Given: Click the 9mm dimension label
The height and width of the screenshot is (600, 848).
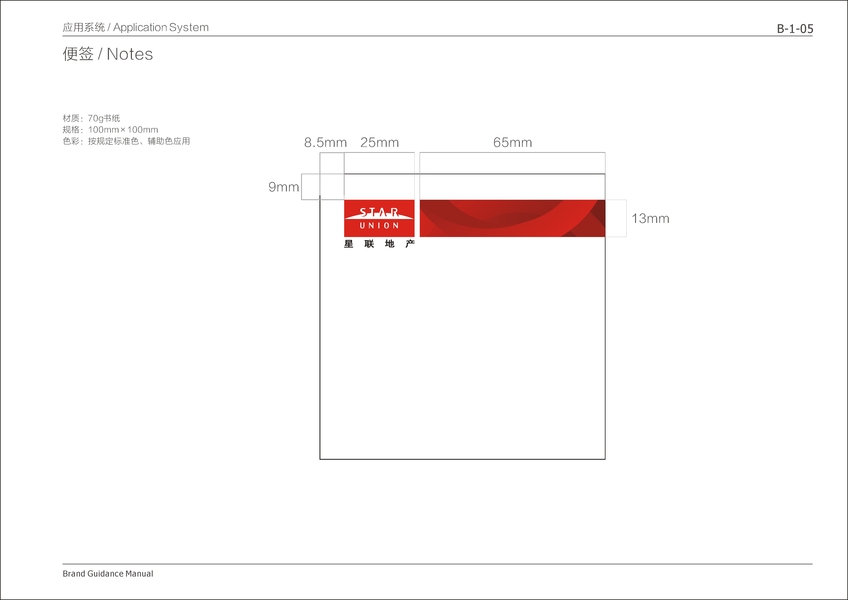Looking at the screenshot, I should coord(283,187).
